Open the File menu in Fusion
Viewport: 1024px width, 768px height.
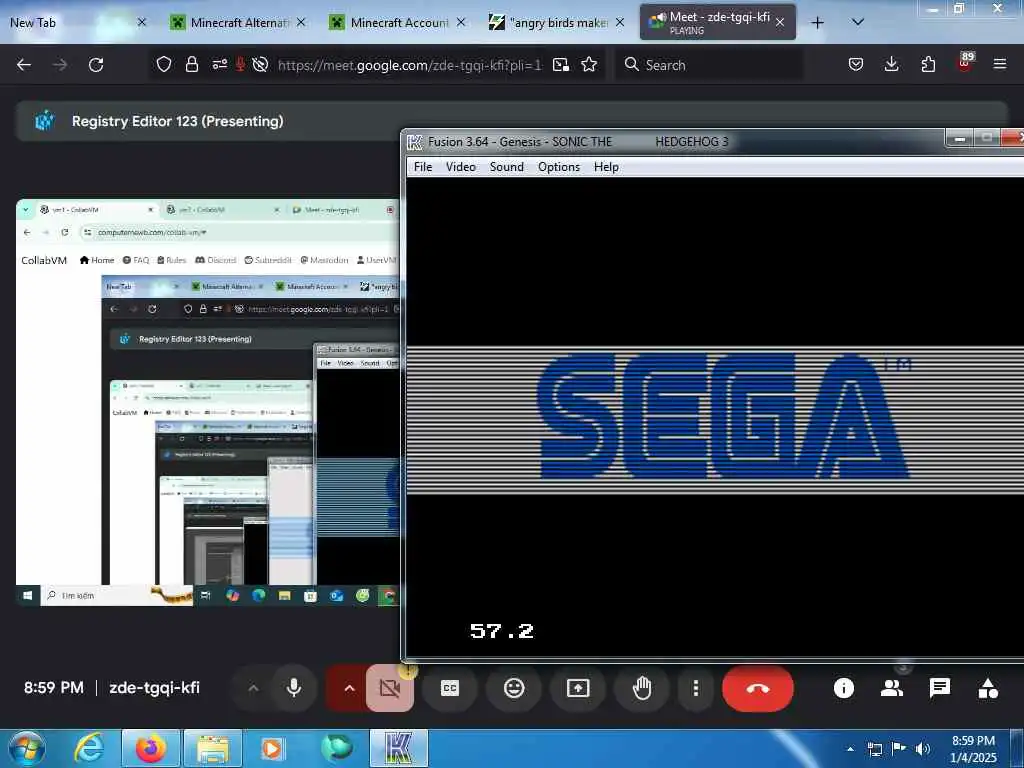[423, 167]
